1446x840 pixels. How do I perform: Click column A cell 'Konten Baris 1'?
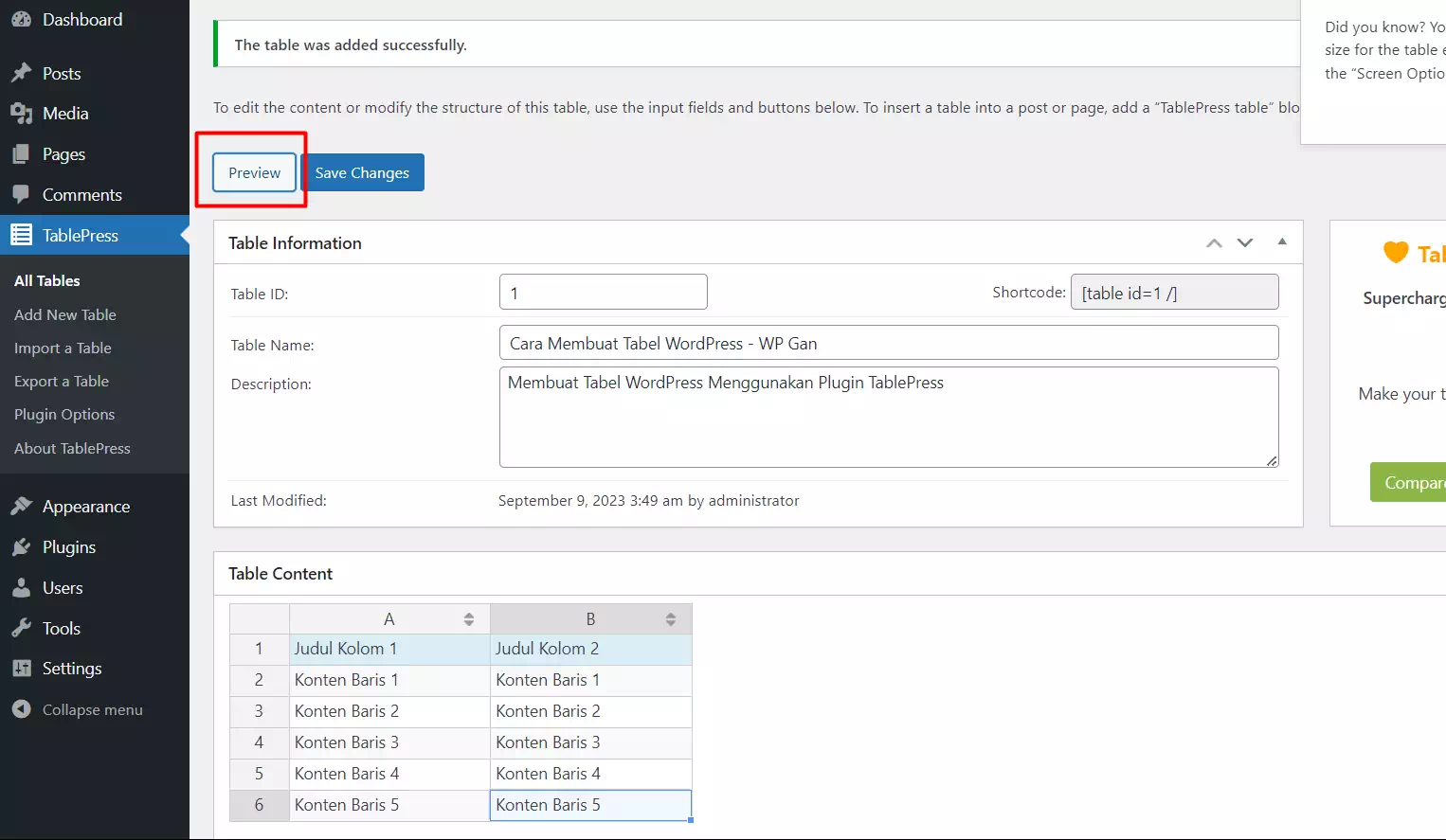(389, 680)
